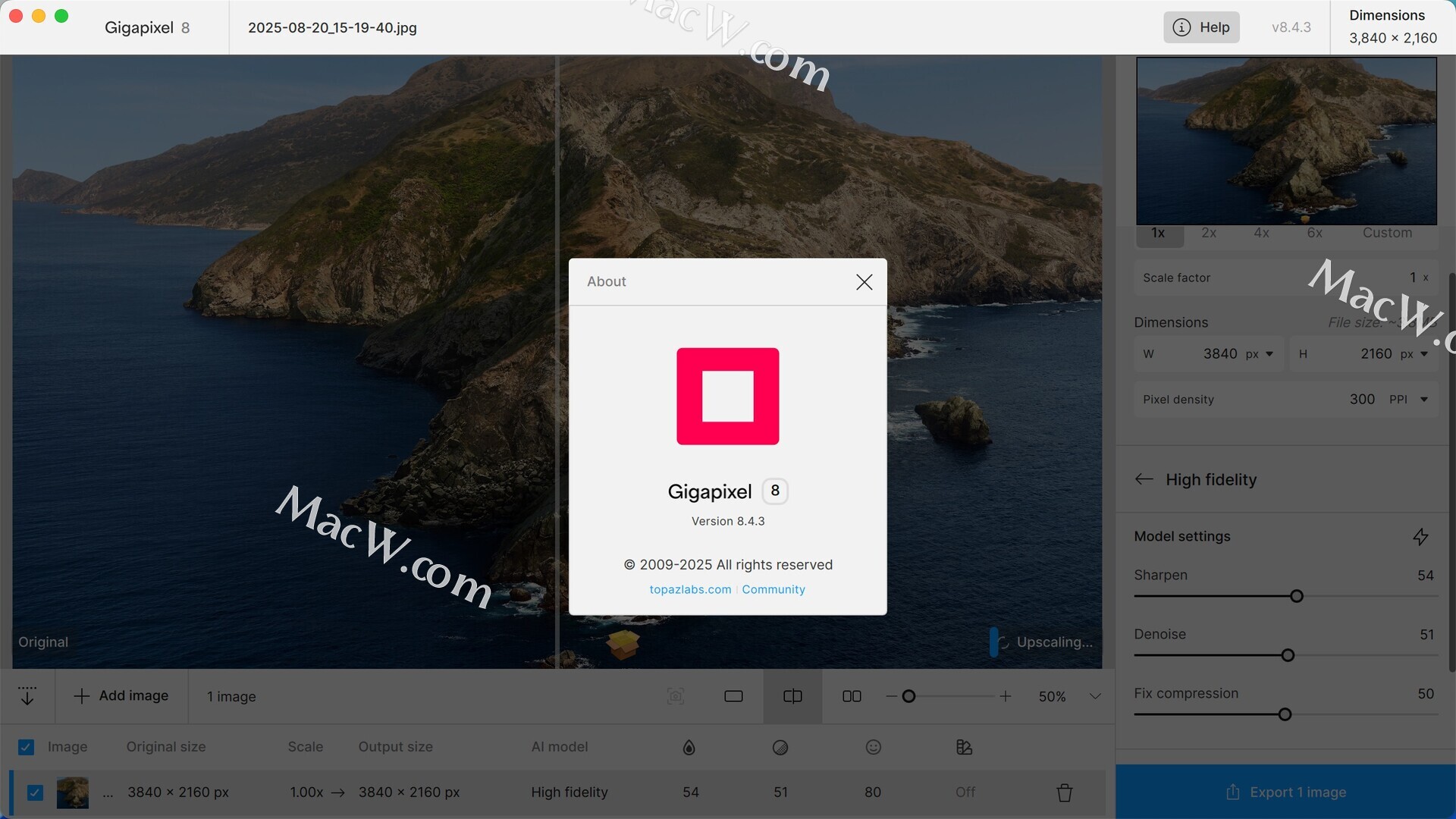Toggle the header Image select-all checkbox
Screen dimensions: 1456x819
click(x=26, y=747)
